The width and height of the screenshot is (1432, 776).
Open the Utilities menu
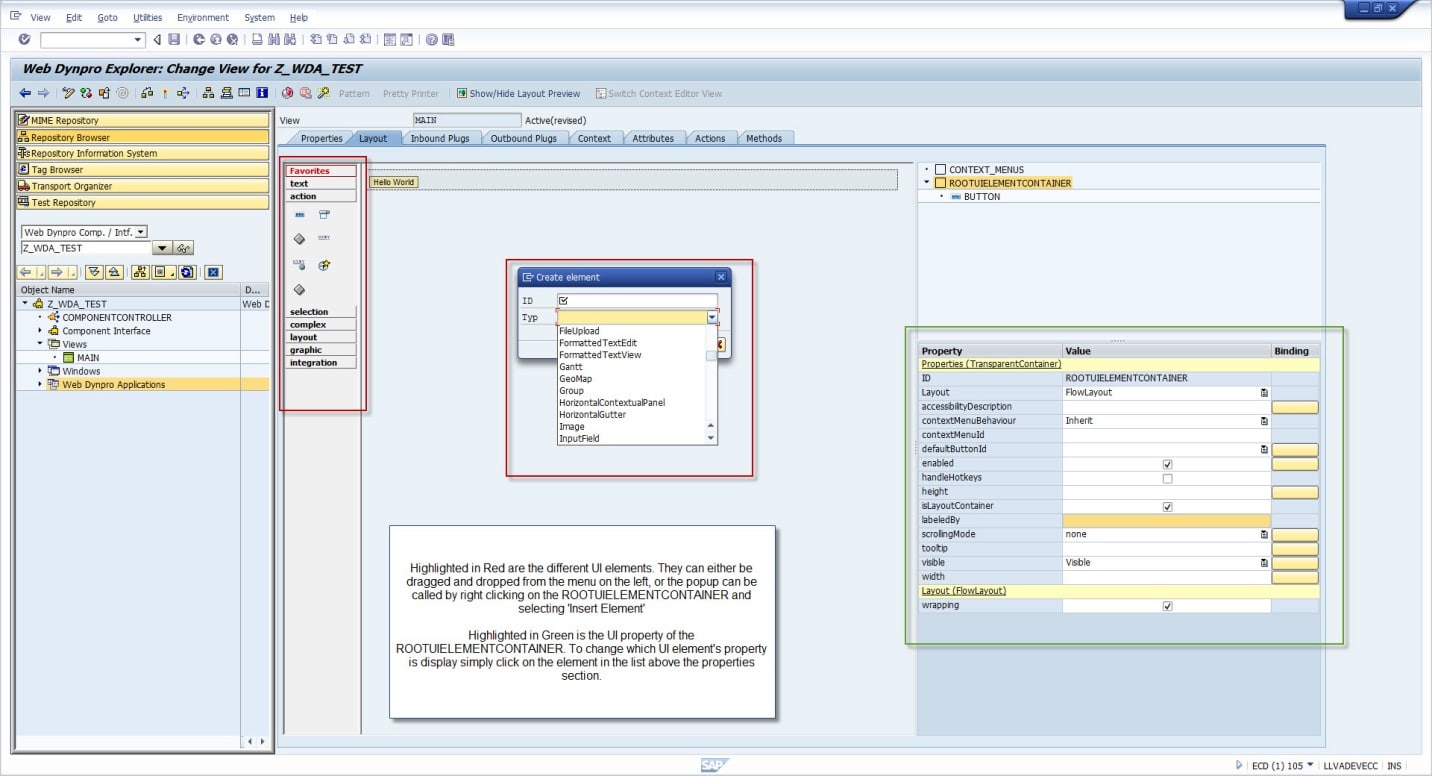pos(147,18)
